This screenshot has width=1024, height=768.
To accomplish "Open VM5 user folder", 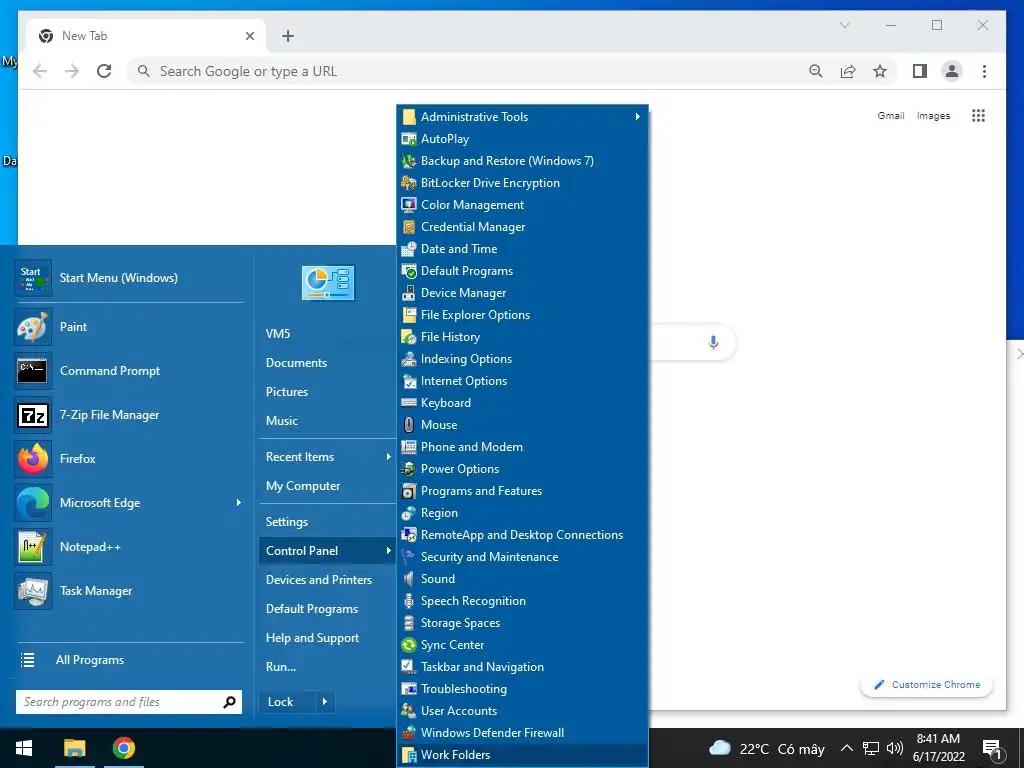I will (327, 334).
